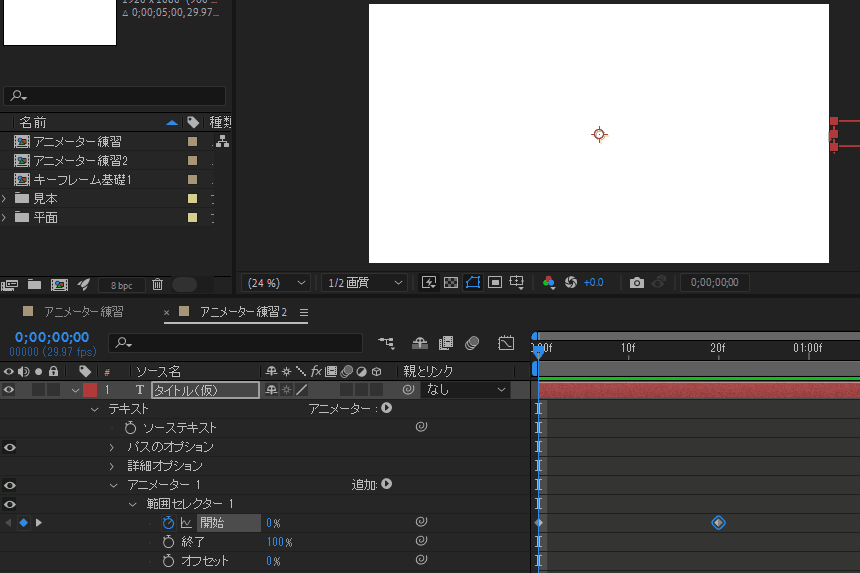The image size is (860, 573).
Task: Open the zoom level dropdown (24 %)
Action: click(276, 283)
